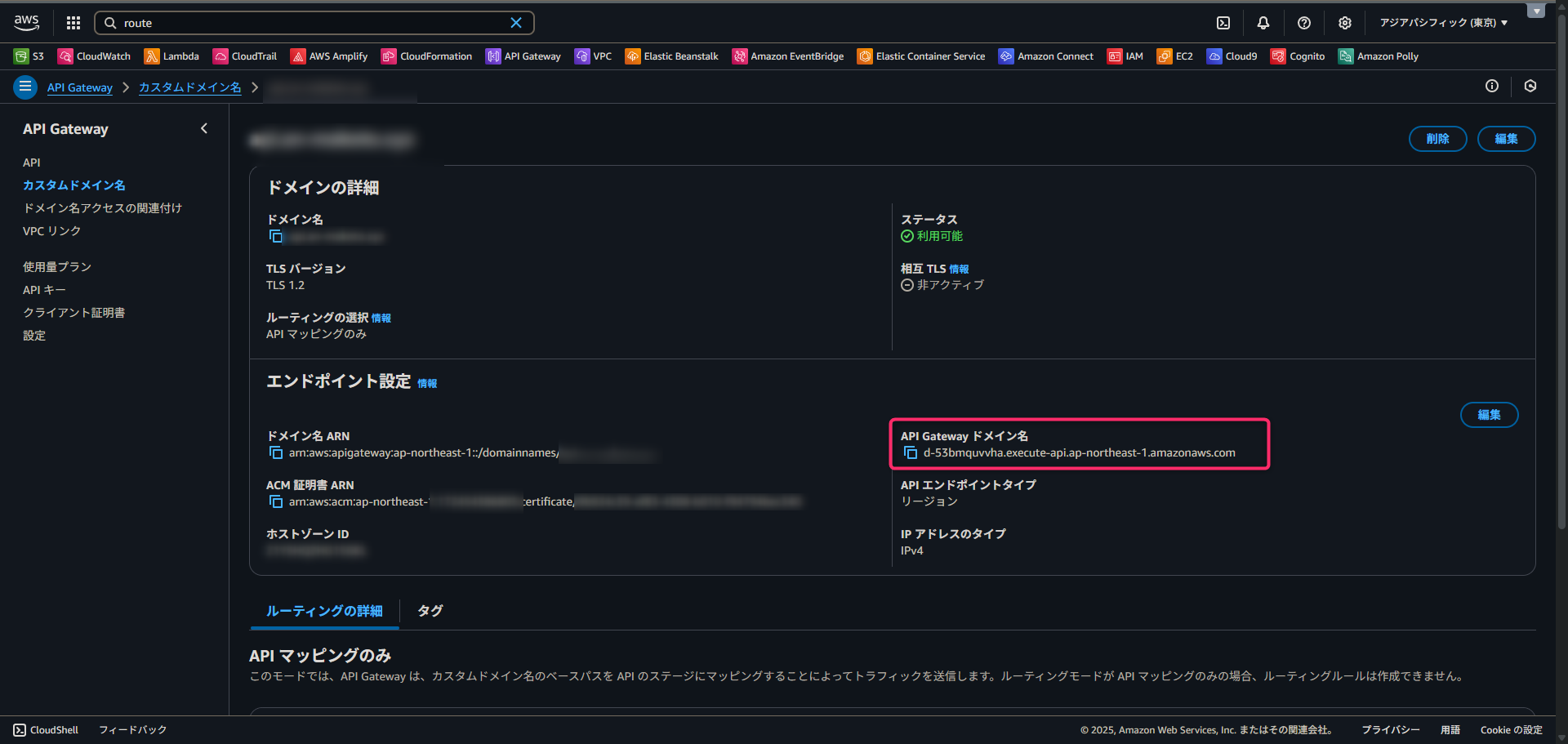The width and height of the screenshot is (1568, 744).
Task: Open the settings gear in top bar
Action: click(x=1345, y=23)
